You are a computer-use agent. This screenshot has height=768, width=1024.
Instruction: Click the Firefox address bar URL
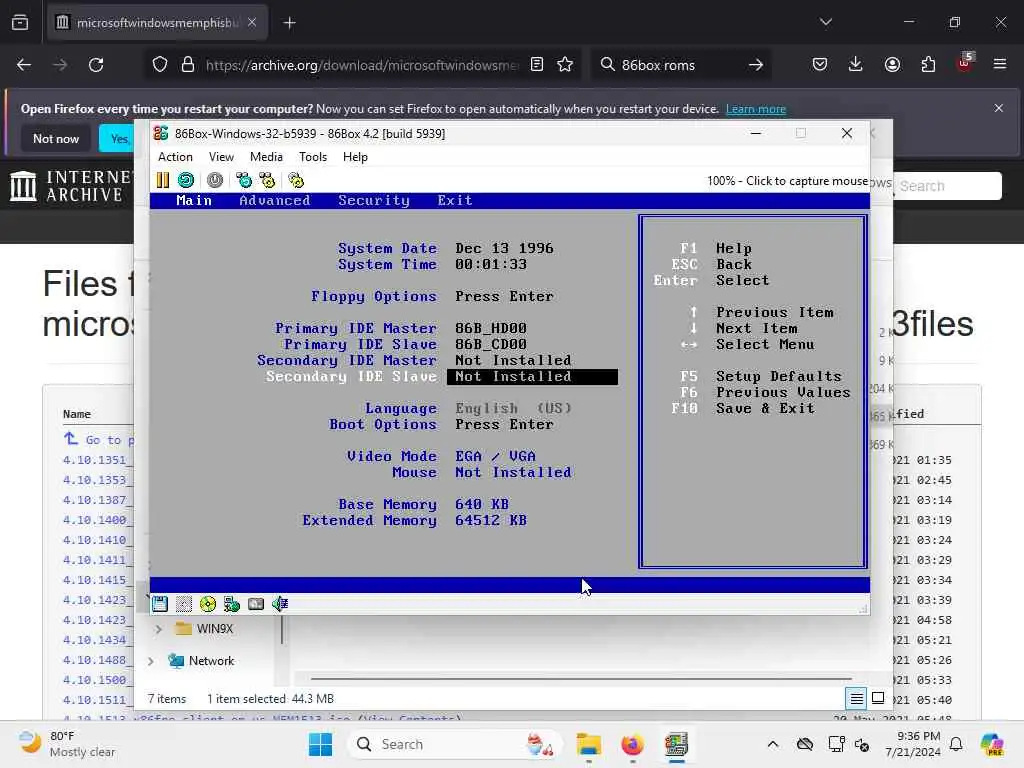coord(362,65)
